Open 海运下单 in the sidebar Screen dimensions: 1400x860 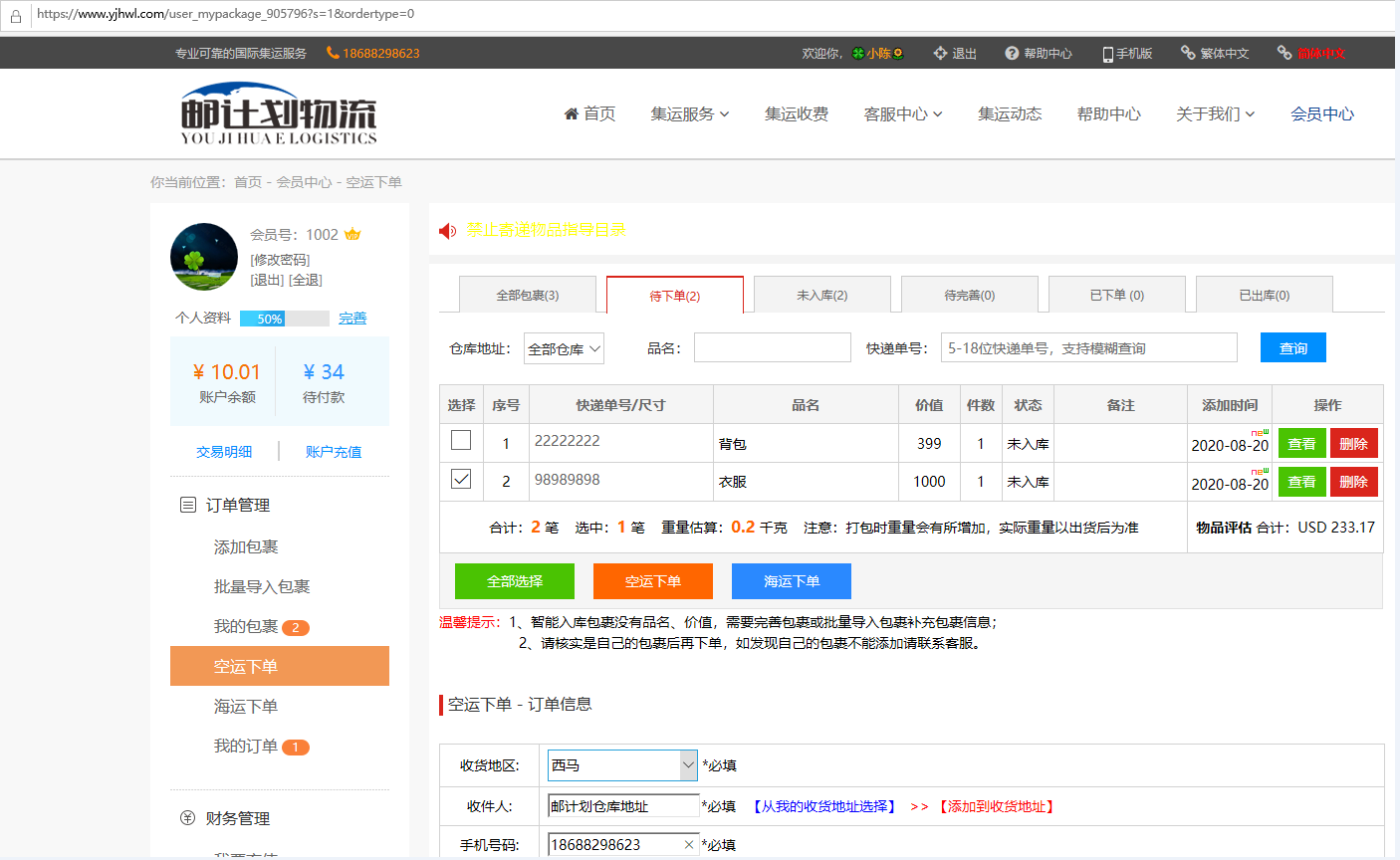click(x=246, y=706)
